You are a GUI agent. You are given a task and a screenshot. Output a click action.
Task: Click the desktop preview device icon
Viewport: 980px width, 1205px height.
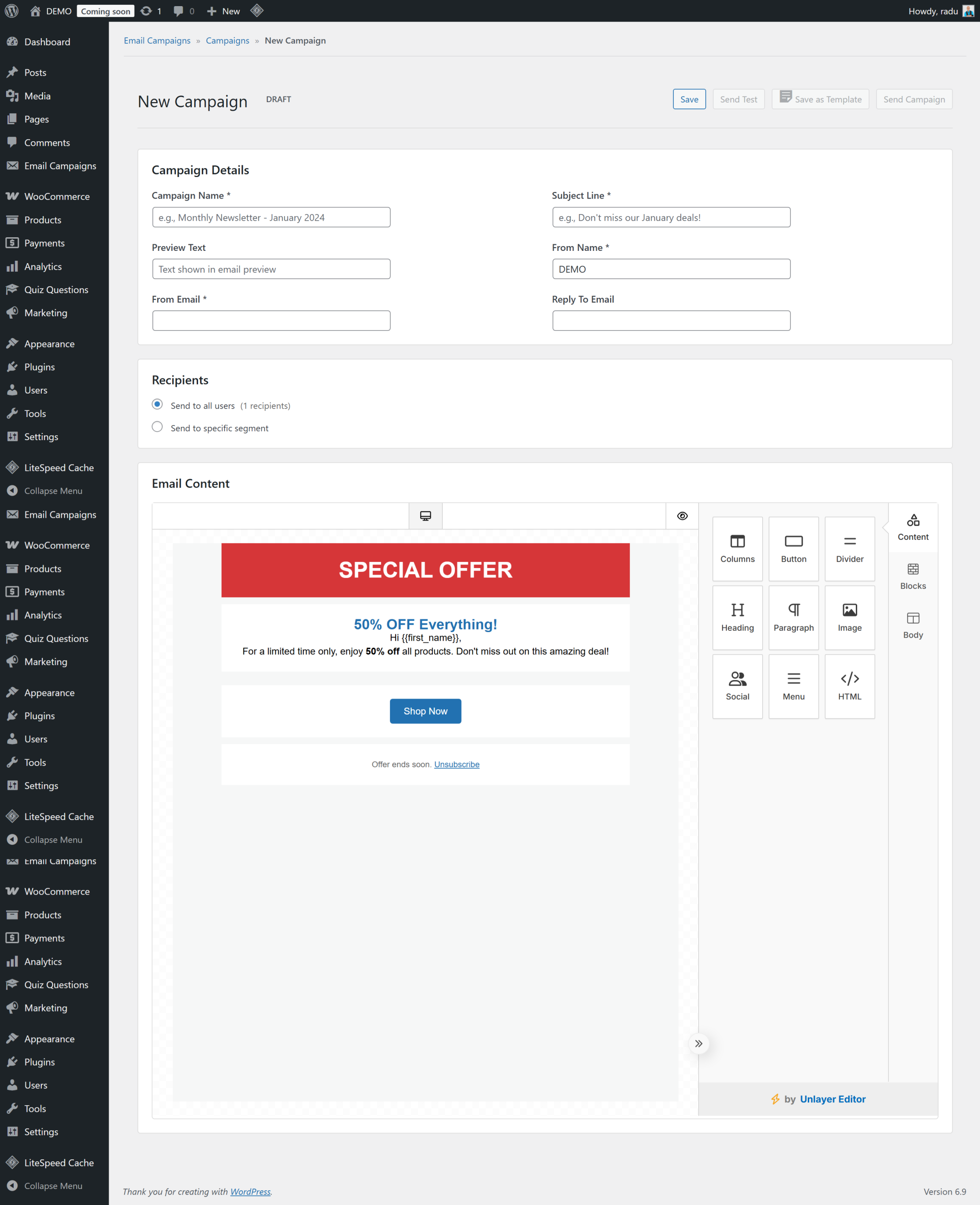click(x=425, y=515)
